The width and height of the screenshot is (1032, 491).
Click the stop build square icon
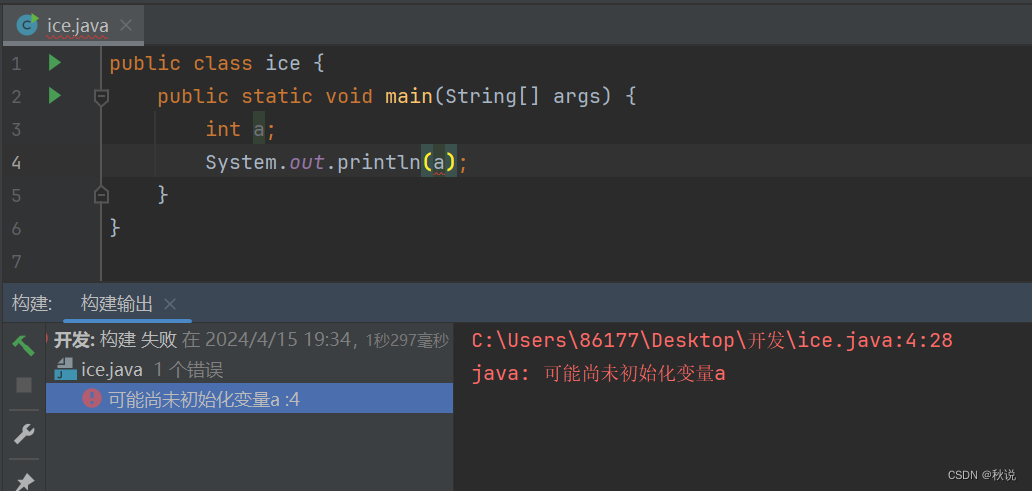coord(24,385)
